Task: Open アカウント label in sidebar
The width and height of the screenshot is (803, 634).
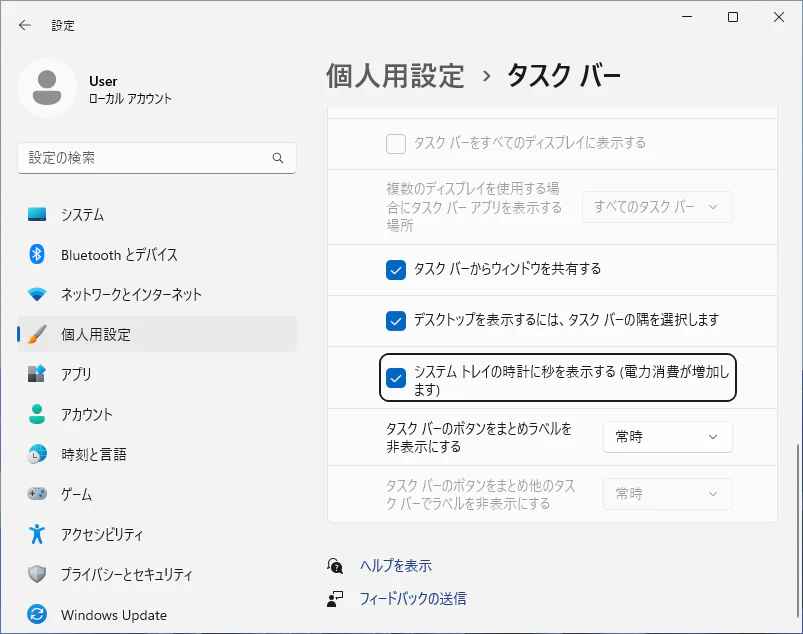Action: pyautogui.click(x=87, y=414)
